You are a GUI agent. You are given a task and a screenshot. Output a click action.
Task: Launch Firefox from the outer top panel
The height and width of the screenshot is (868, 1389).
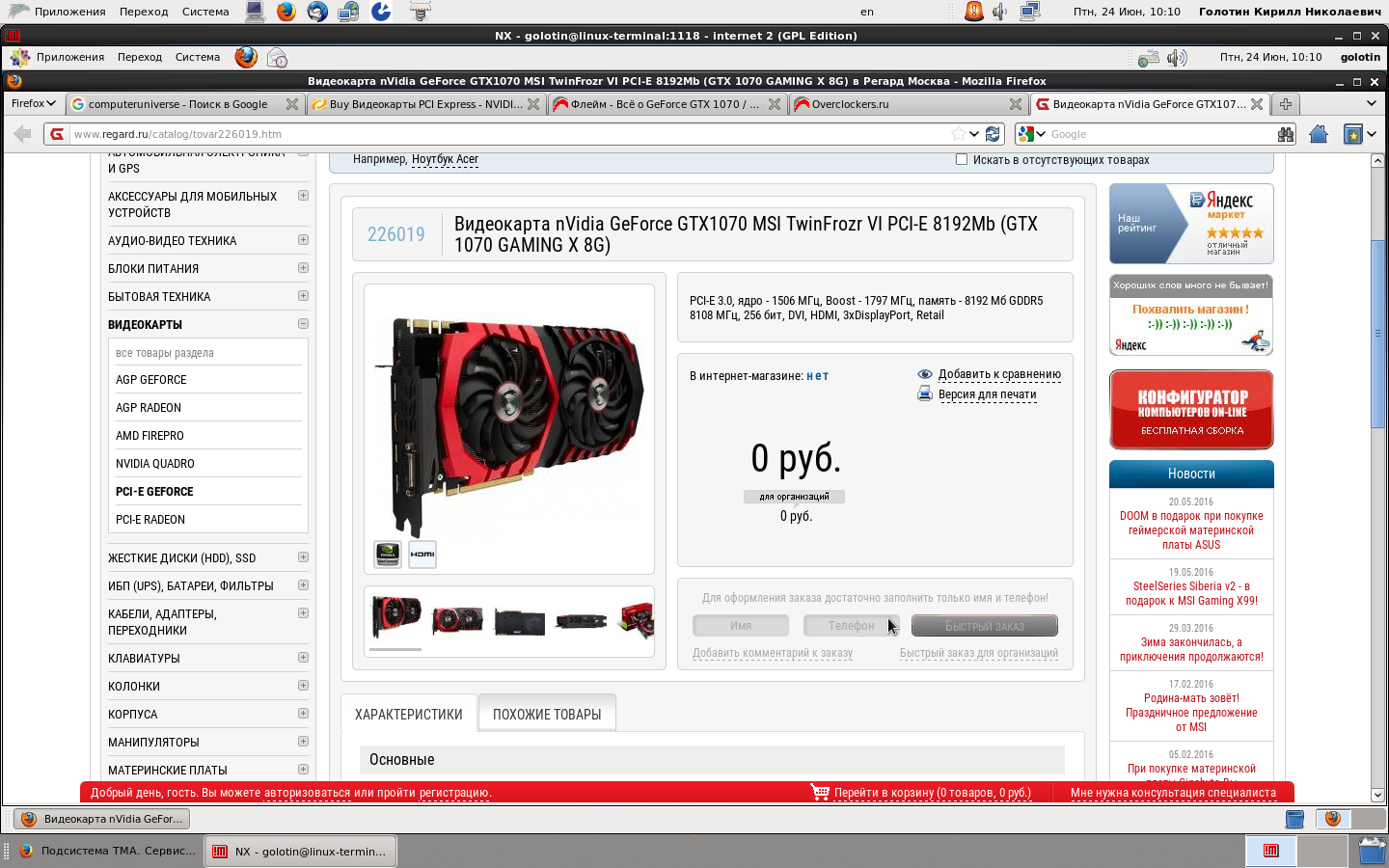pos(286,12)
